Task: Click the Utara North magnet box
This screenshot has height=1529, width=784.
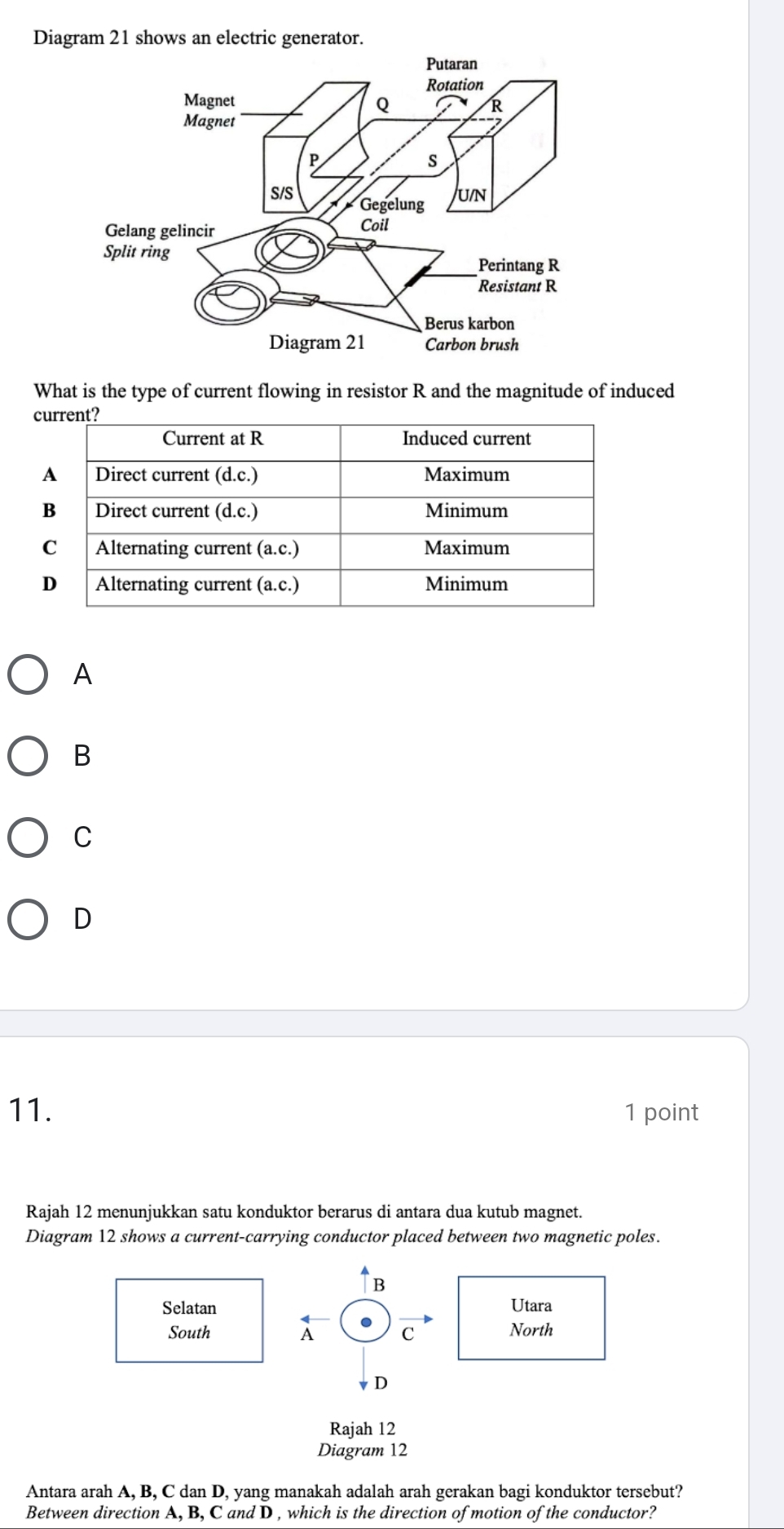Action: [x=531, y=1318]
